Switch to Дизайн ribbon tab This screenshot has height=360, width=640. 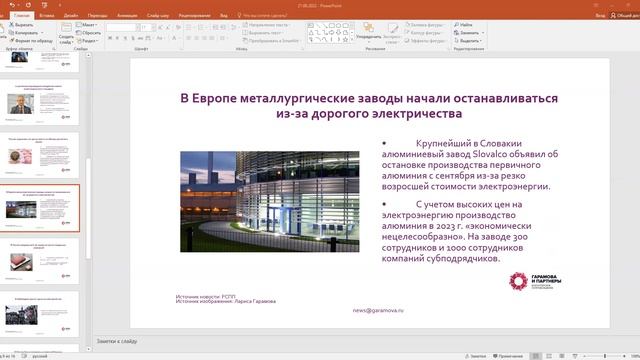[71, 16]
